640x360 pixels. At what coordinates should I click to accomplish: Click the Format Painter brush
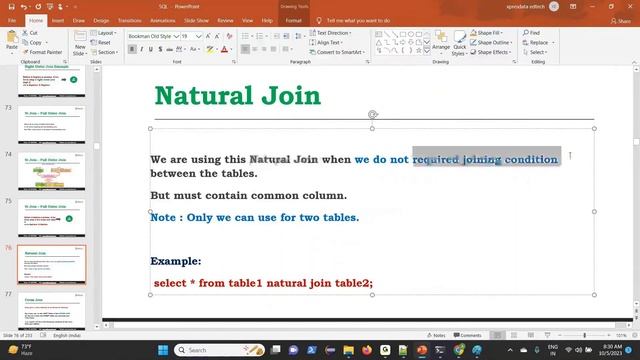pyautogui.click(x=42, y=52)
